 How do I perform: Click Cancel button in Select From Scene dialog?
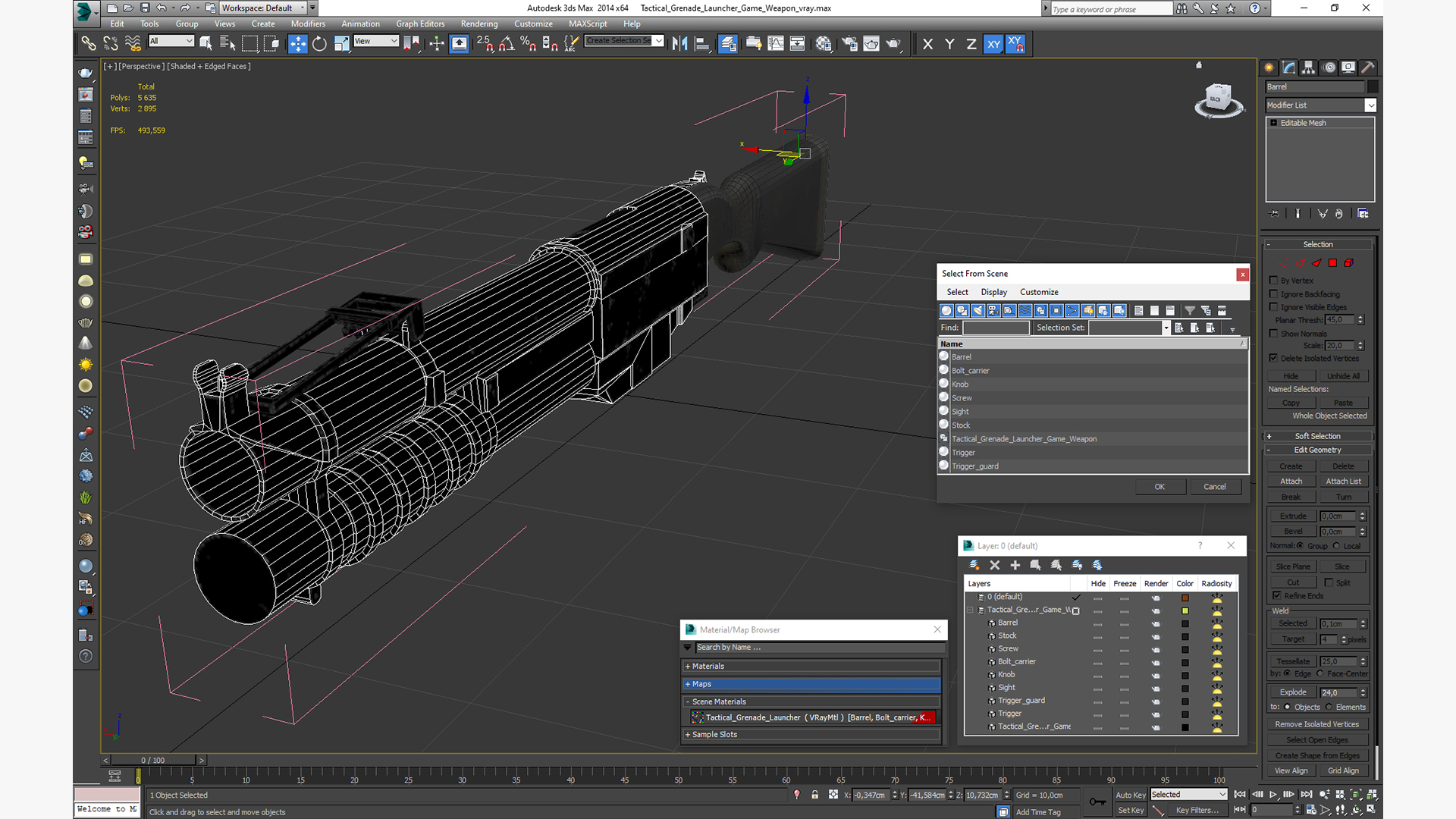pos(1214,486)
